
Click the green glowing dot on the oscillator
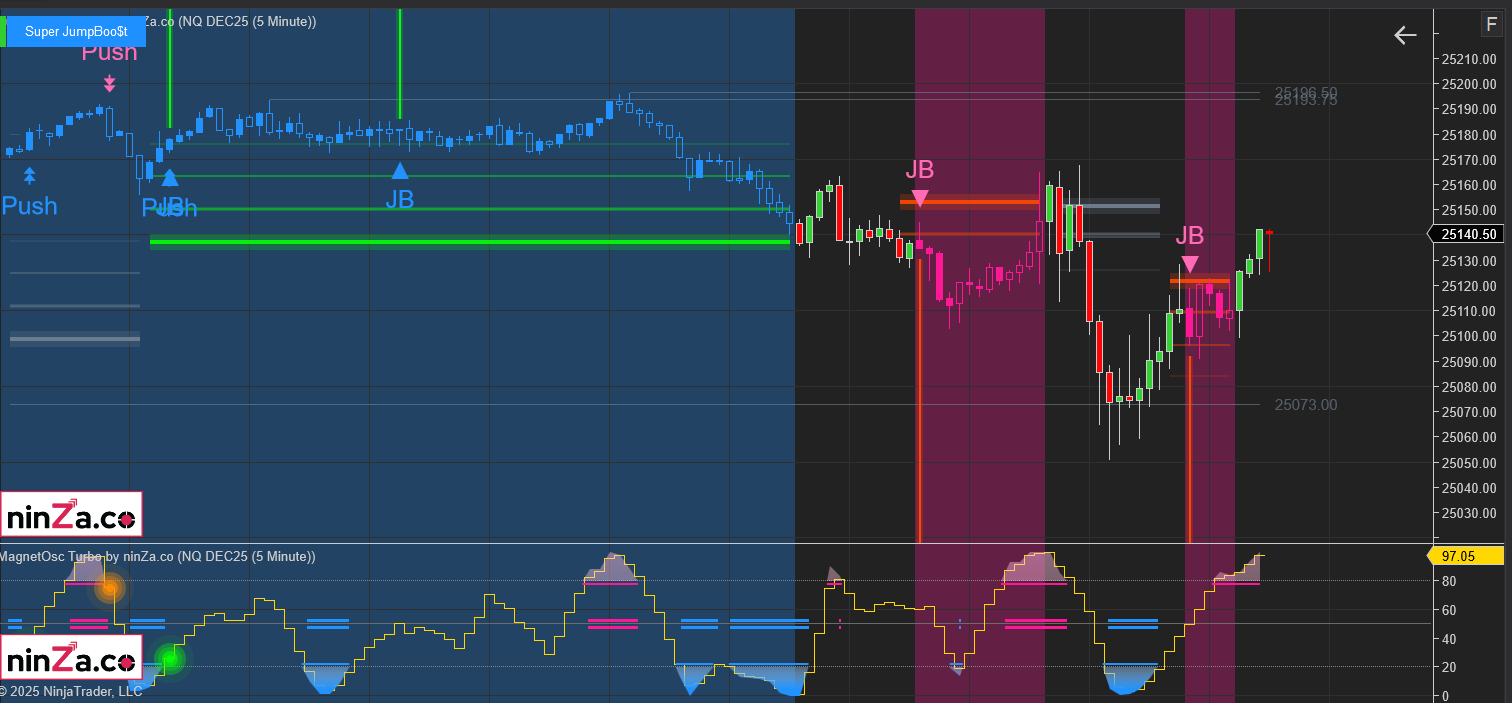click(170, 658)
